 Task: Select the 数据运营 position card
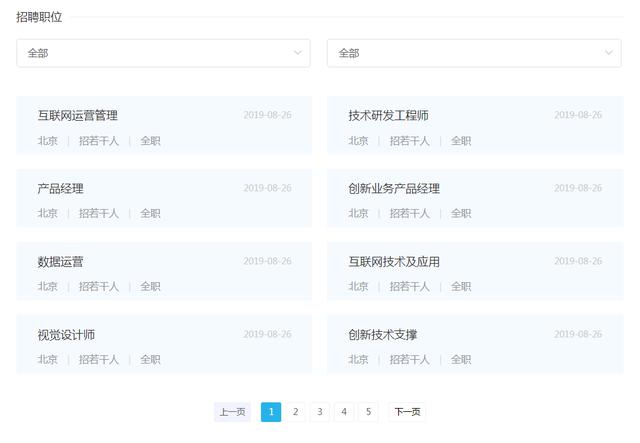(61, 262)
